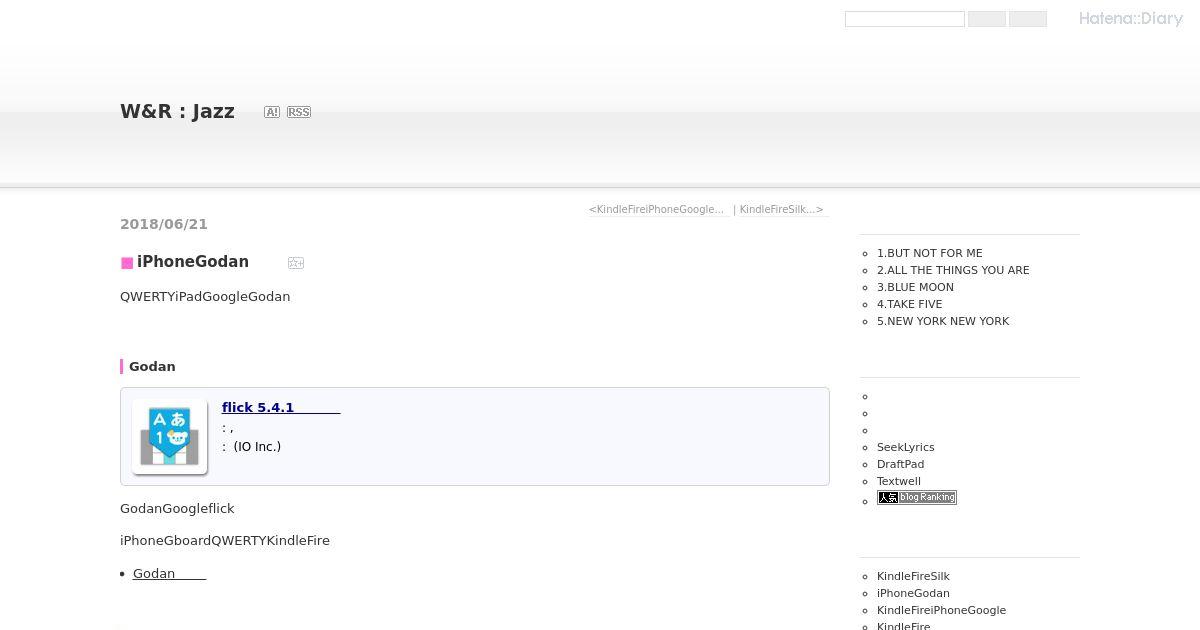Open the RSS feed icon
The width and height of the screenshot is (1200, 630).
(x=299, y=112)
